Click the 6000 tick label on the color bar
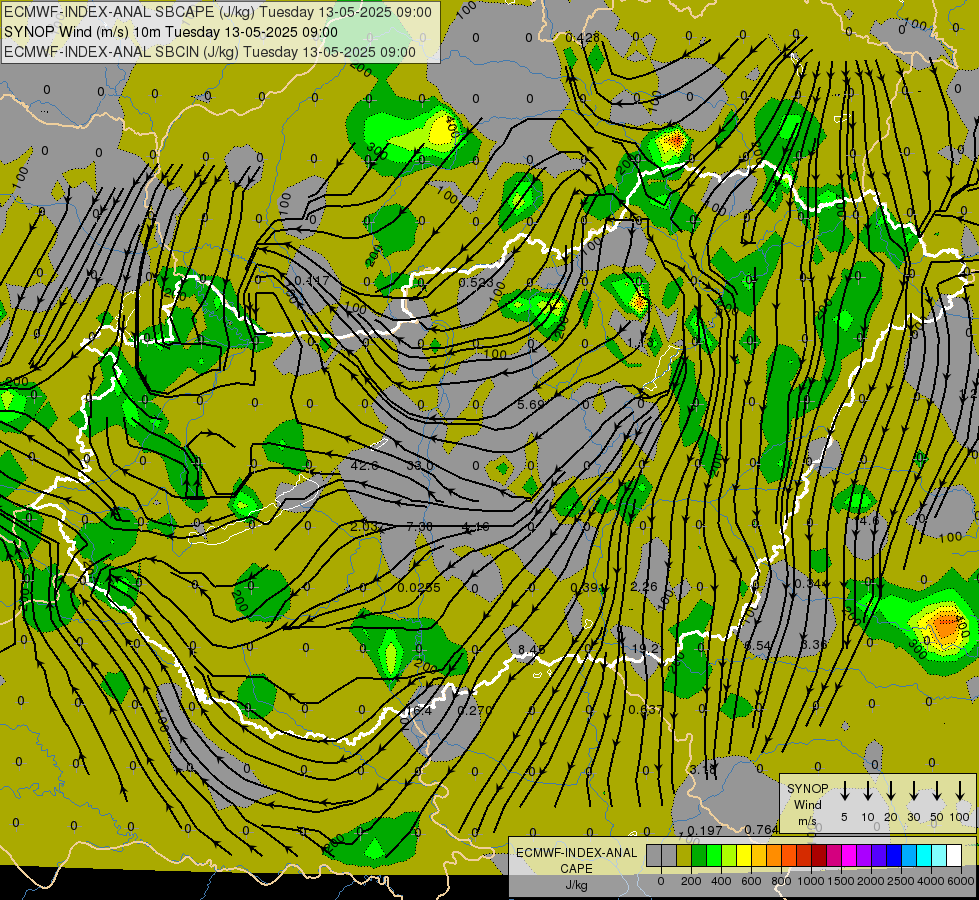 pyautogui.click(x=962, y=881)
